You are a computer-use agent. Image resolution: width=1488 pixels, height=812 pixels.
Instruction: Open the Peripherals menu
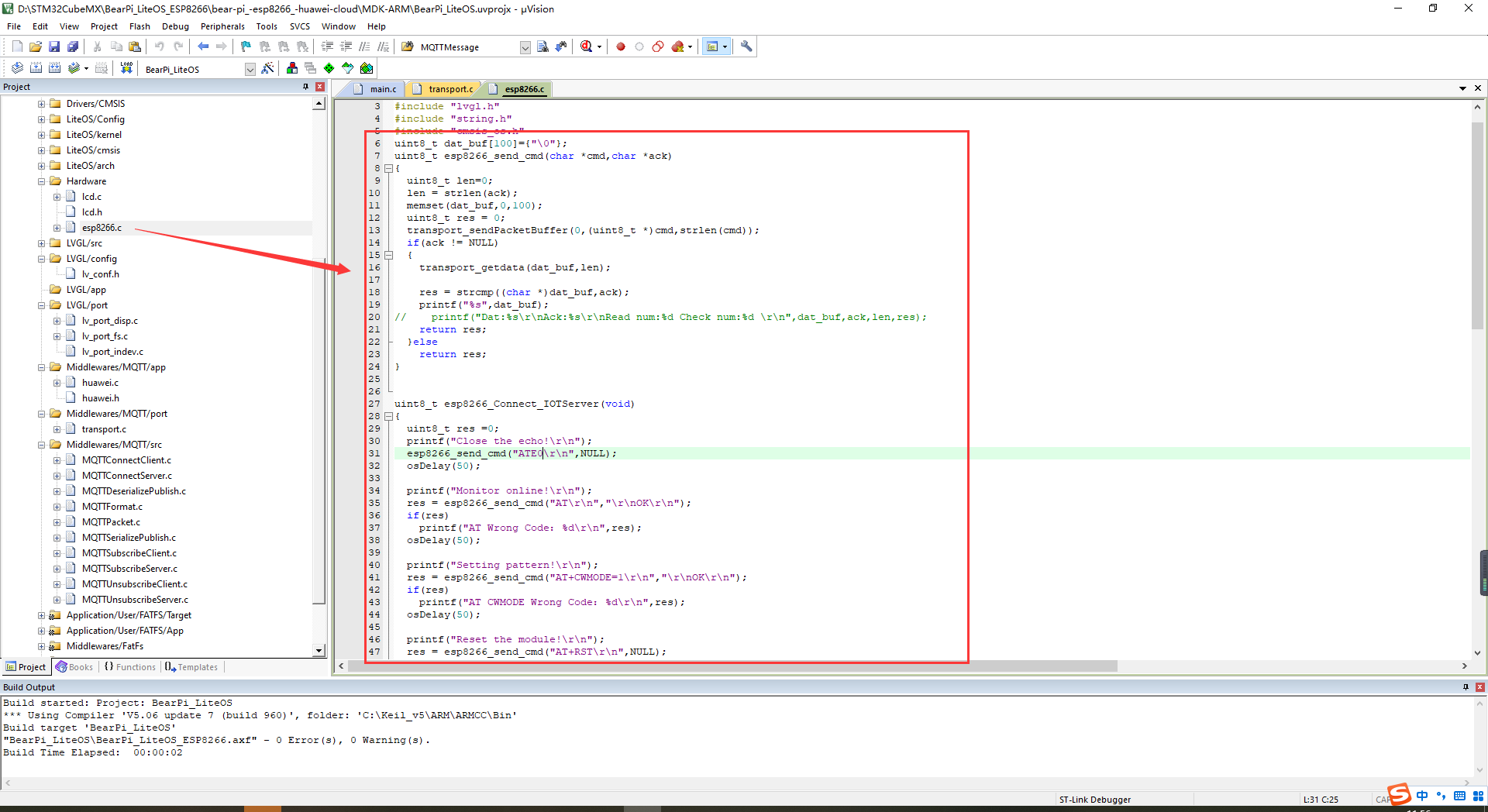tap(222, 26)
